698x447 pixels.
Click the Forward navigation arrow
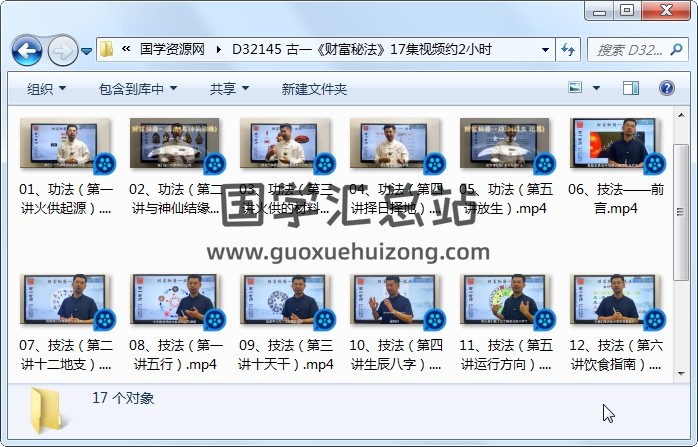62,49
